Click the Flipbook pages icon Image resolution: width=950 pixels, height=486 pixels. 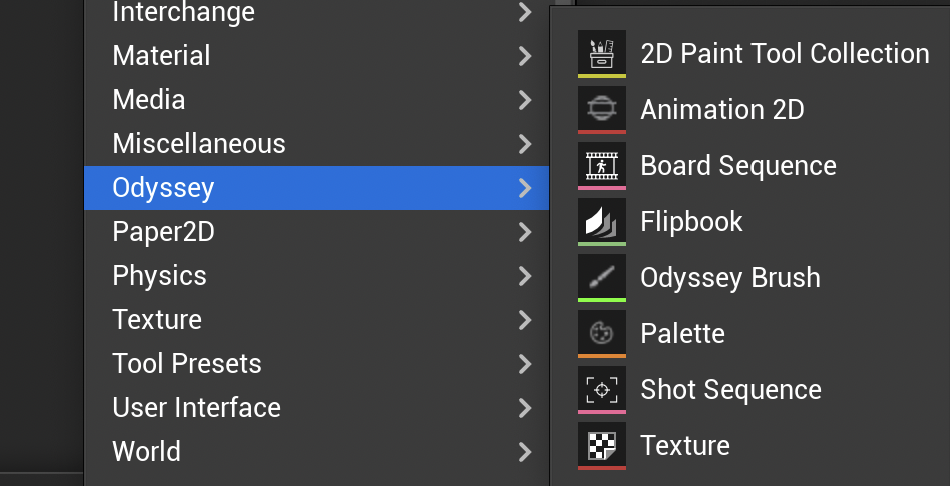point(602,221)
